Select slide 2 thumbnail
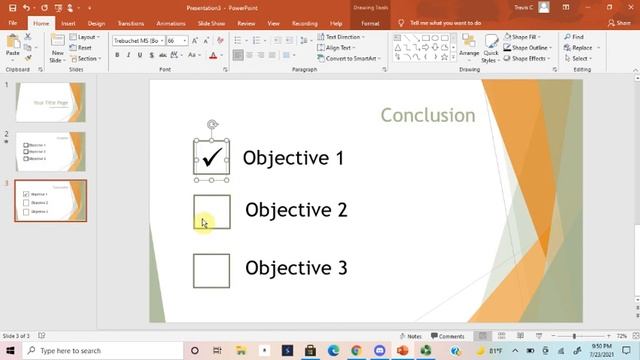 tap(51, 151)
